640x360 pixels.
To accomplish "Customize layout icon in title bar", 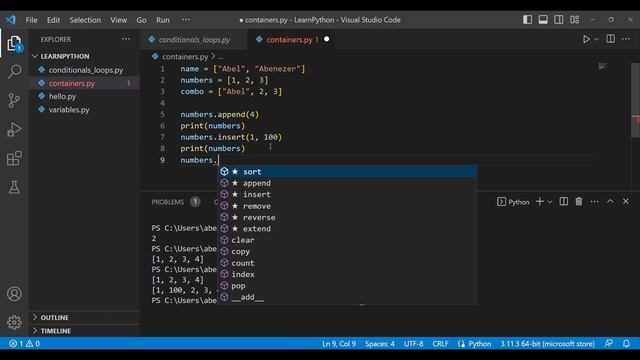I will pos(575,20).
